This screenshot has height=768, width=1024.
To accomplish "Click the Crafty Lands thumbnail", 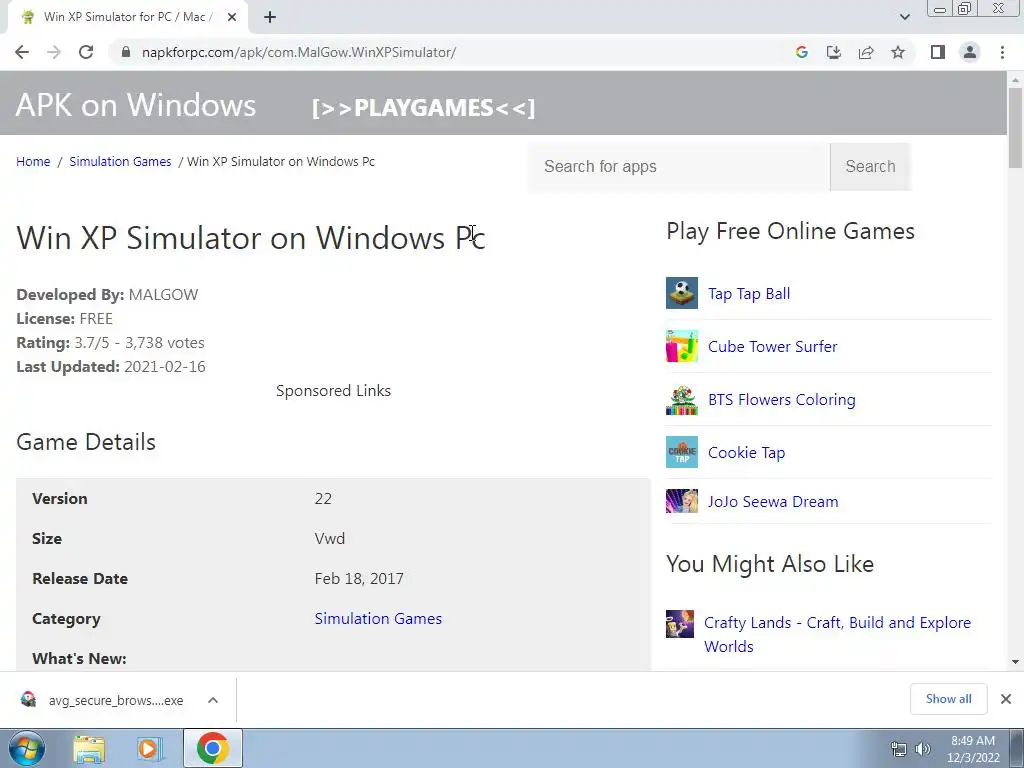I will (680, 624).
